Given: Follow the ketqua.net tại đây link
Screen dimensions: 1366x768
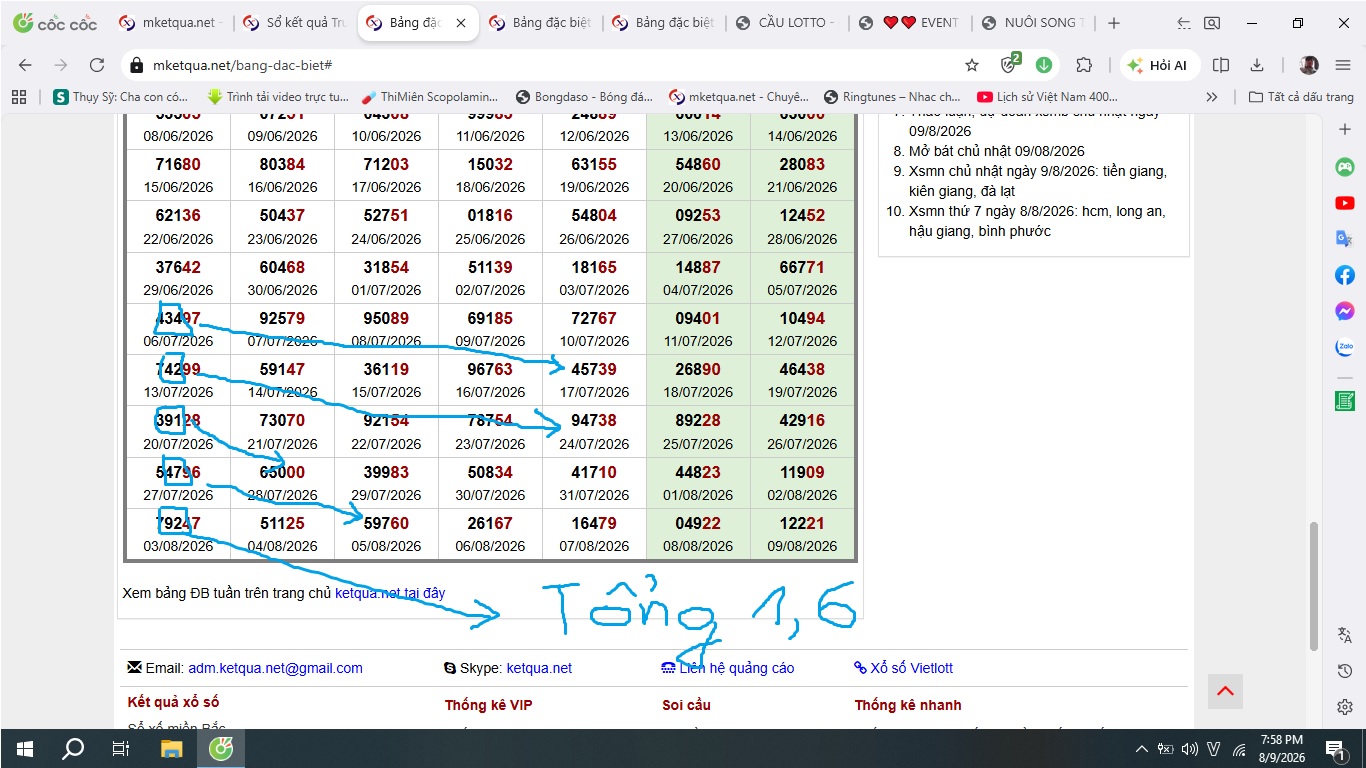Looking at the screenshot, I should 390,593.
